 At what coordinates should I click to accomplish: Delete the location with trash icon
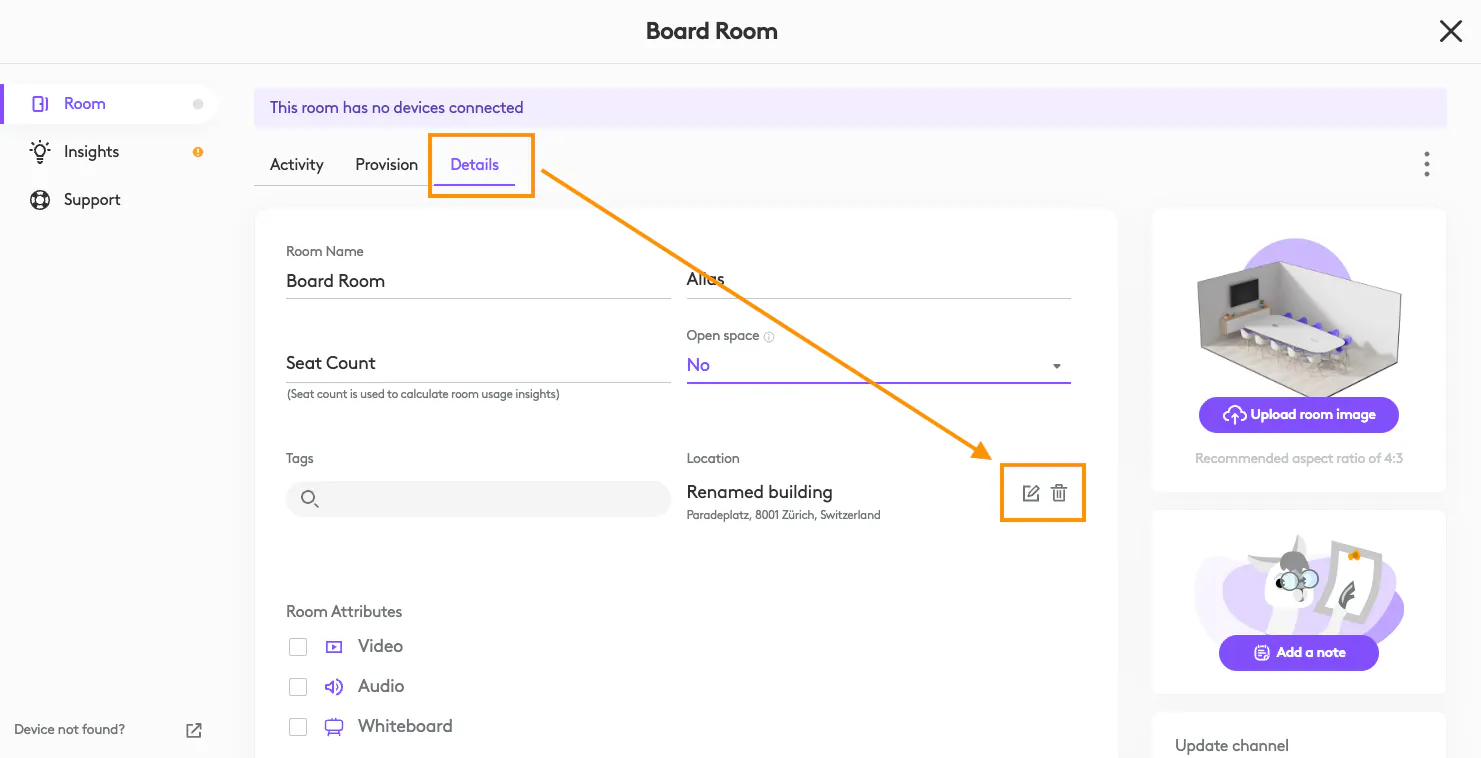pos(1059,493)
